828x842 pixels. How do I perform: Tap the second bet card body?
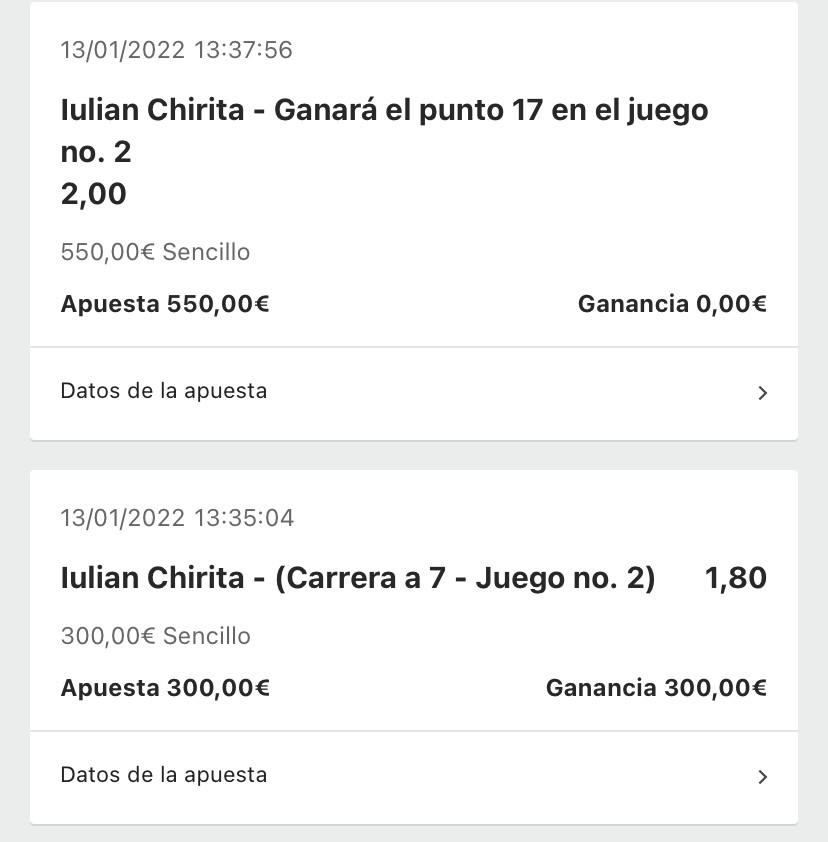tap(413, 600)
